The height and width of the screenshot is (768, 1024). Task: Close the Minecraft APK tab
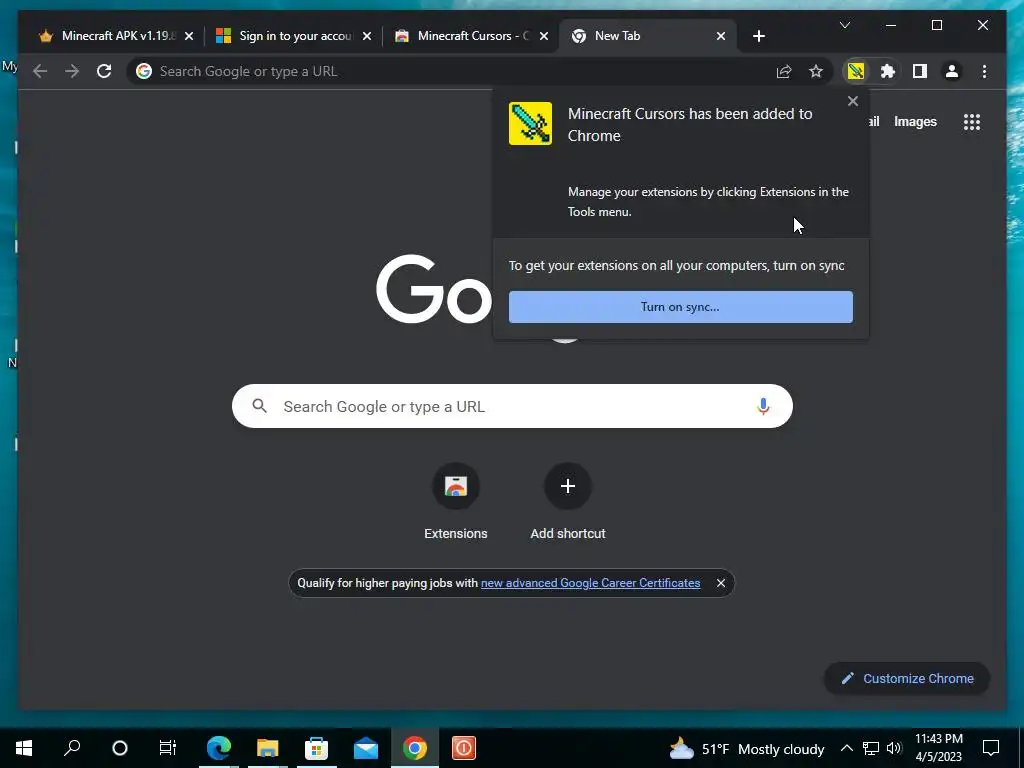tap(189, 36)
